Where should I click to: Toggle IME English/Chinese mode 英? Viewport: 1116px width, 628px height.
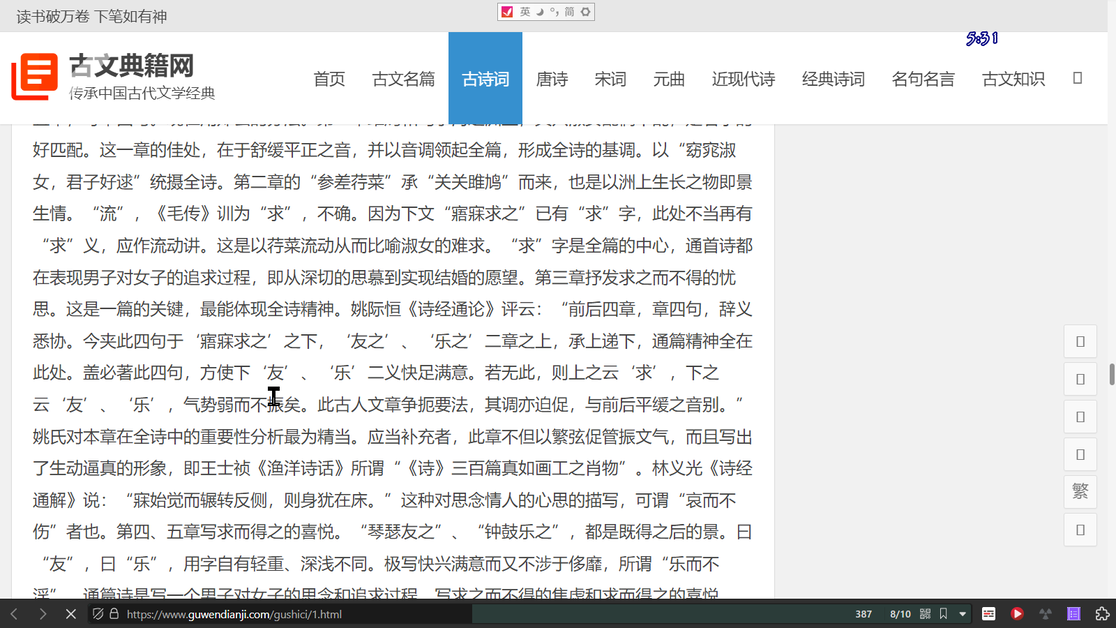(525, 12)
